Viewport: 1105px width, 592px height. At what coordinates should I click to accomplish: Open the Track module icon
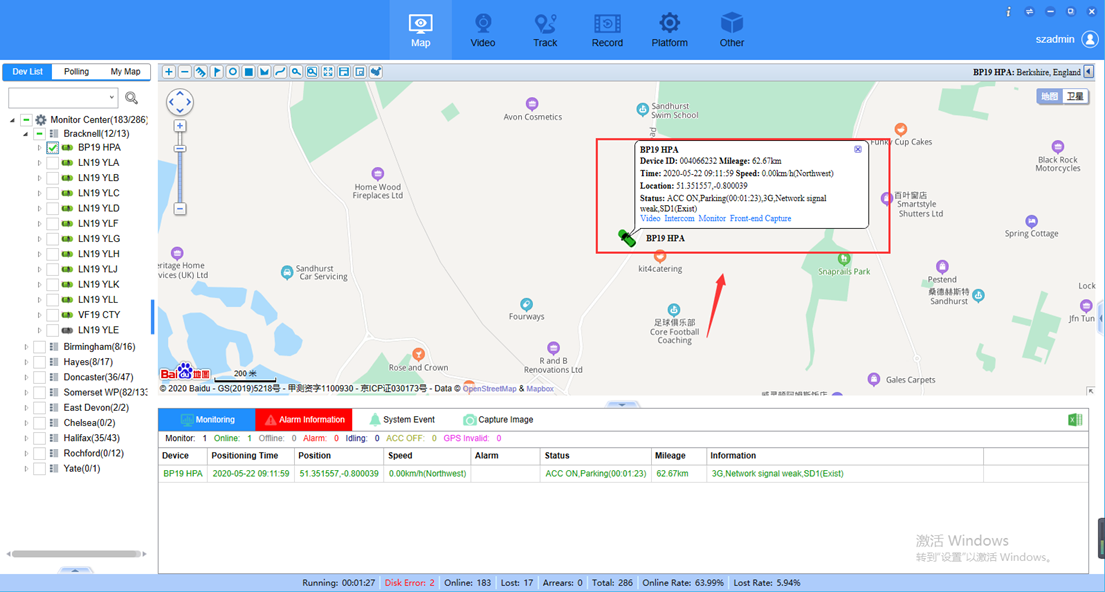(545, 30)
